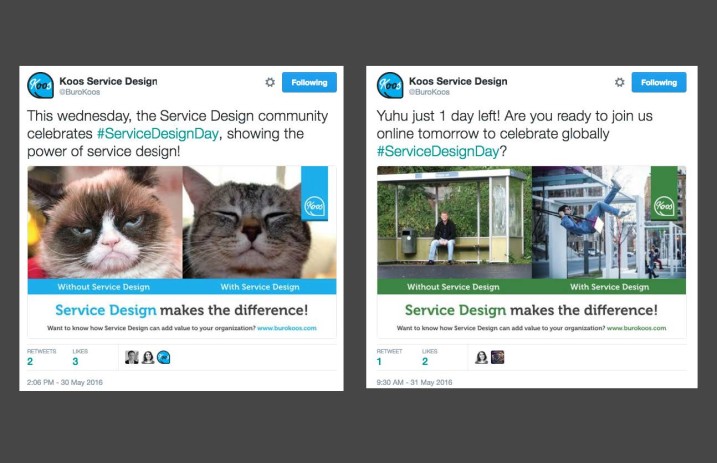This screenshot has height=463, width=717.
Task: Open the bus stop image in the right tweet
Action: (455, 222)
